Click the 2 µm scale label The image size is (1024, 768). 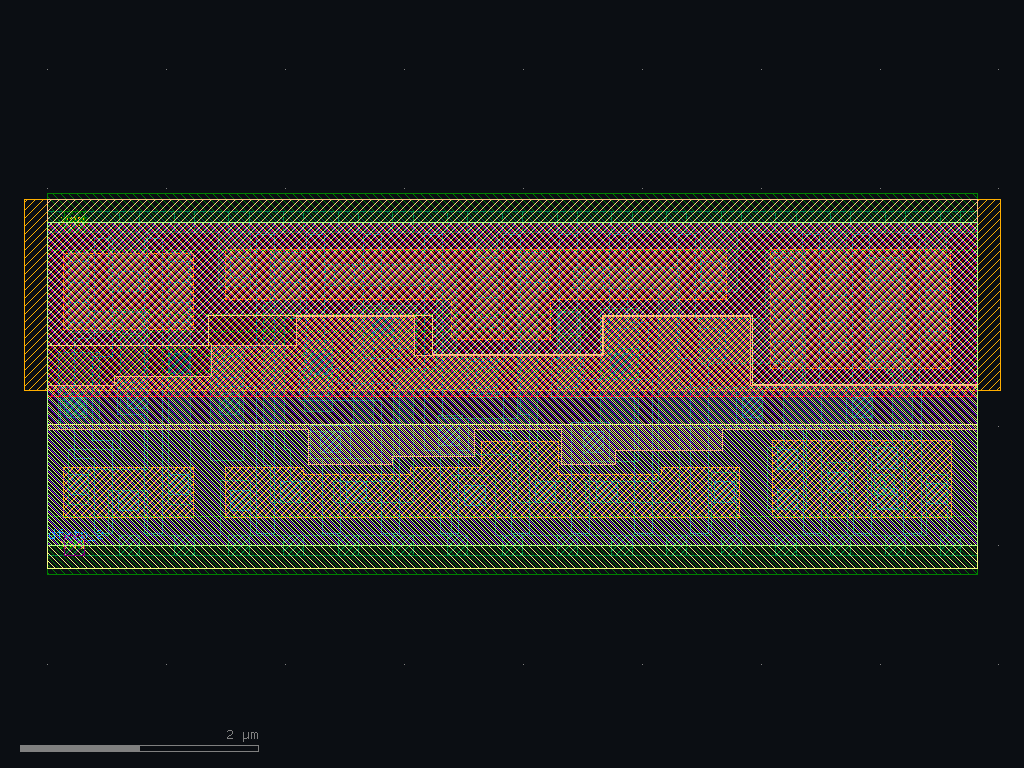[242, 735]
